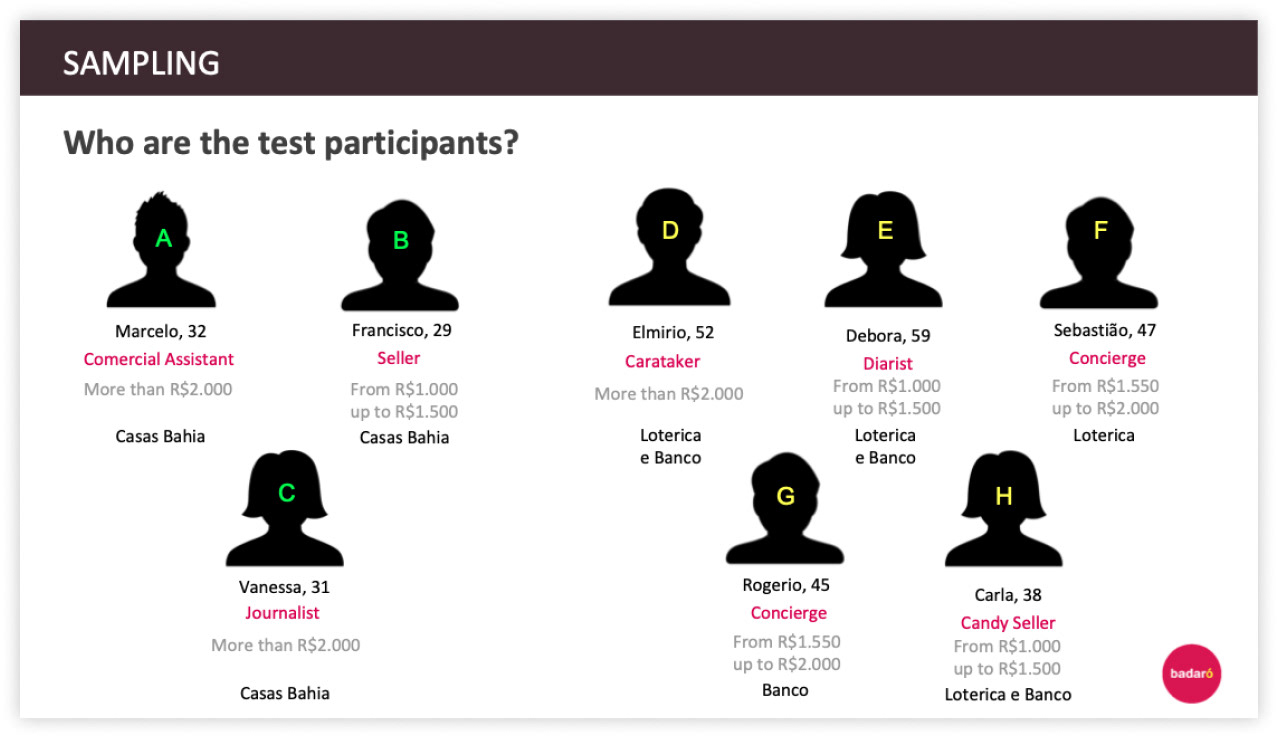This screenshot has height=739, width=1278.
Task: Click the name "Sebastião, 47"
Action: [1105, 330]
